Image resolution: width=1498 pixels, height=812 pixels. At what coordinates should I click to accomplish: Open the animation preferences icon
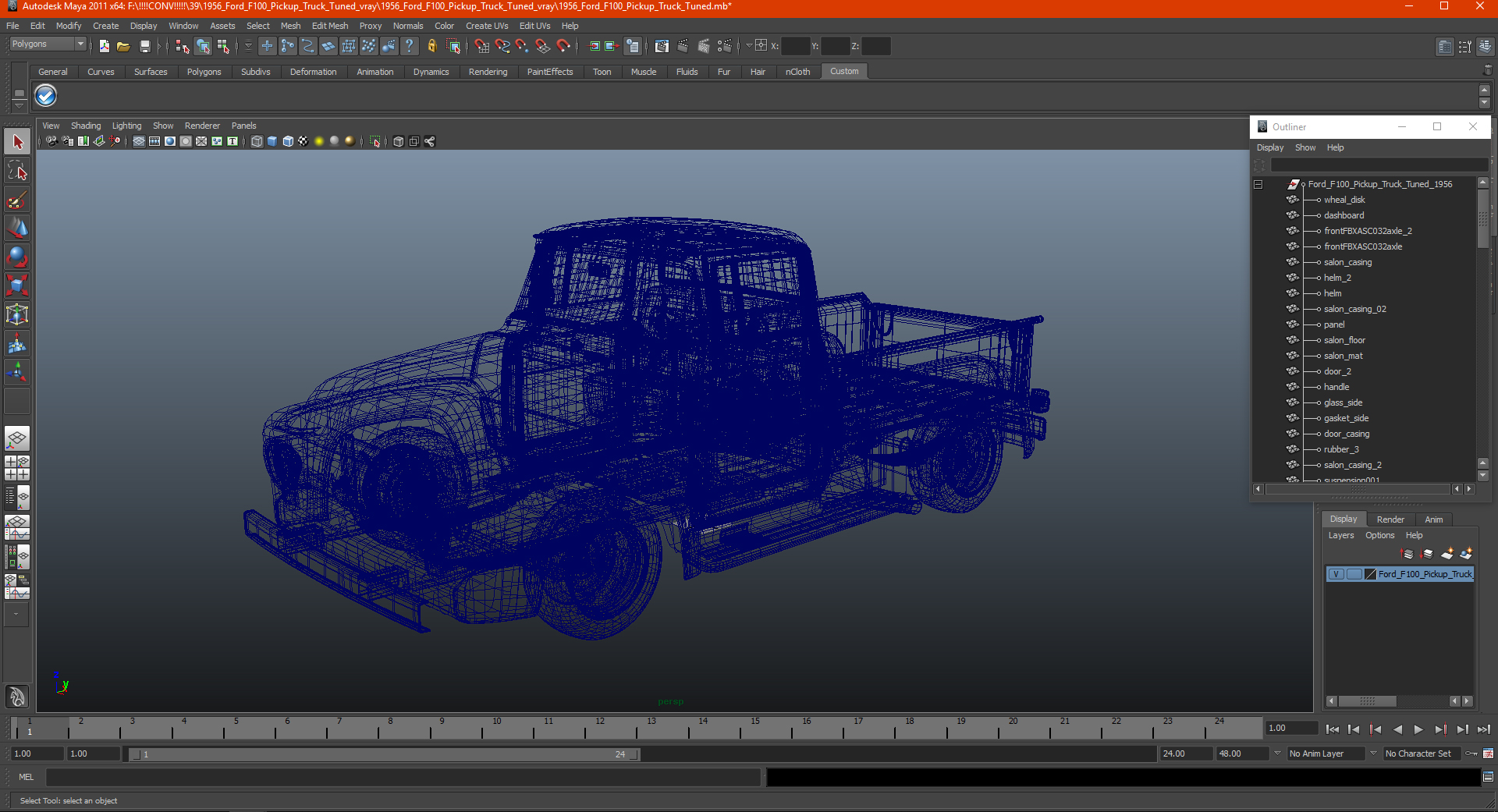(1488, 753)
